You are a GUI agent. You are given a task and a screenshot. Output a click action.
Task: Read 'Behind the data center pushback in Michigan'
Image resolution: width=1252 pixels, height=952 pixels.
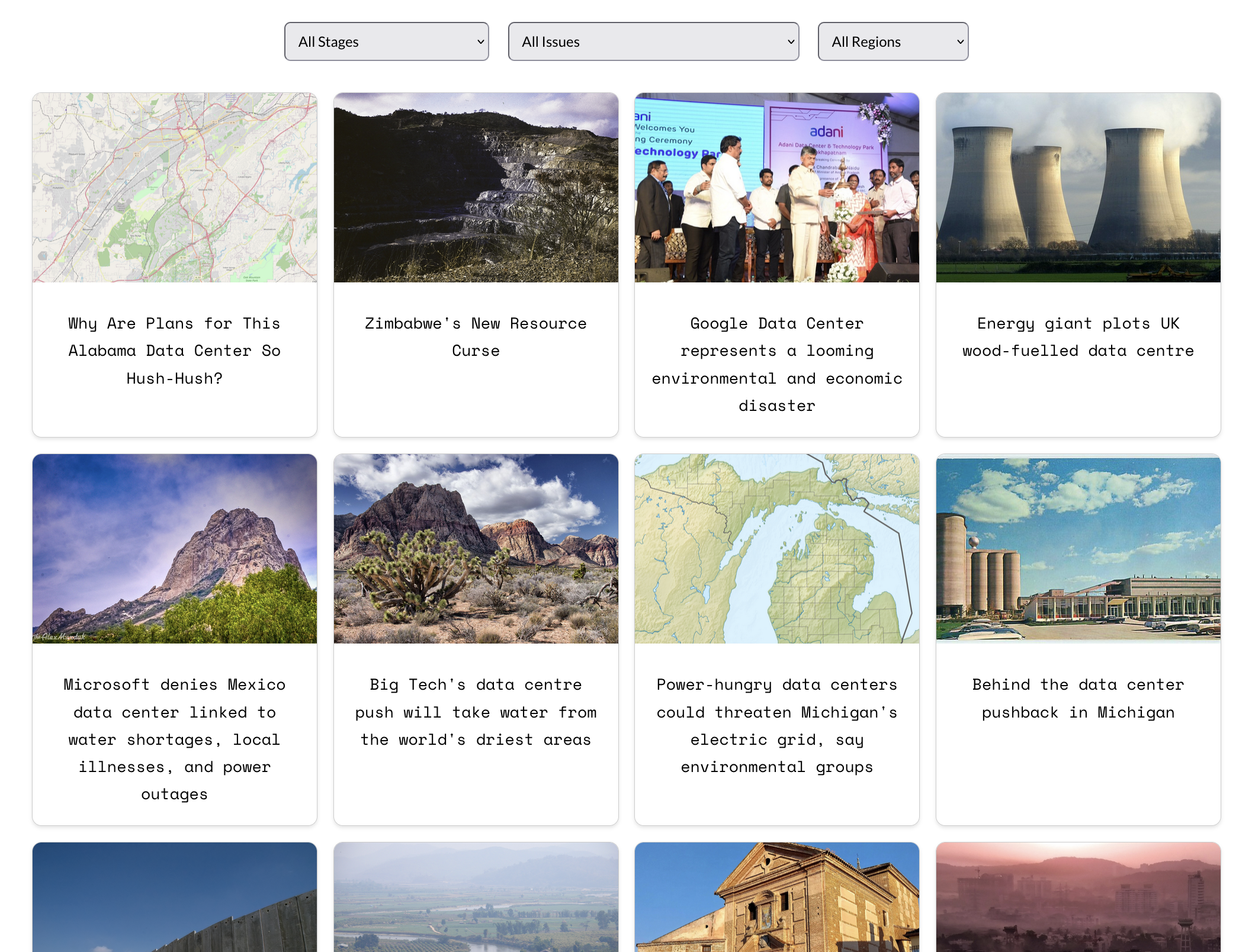pyautogui.click(x=1078, y=698)
